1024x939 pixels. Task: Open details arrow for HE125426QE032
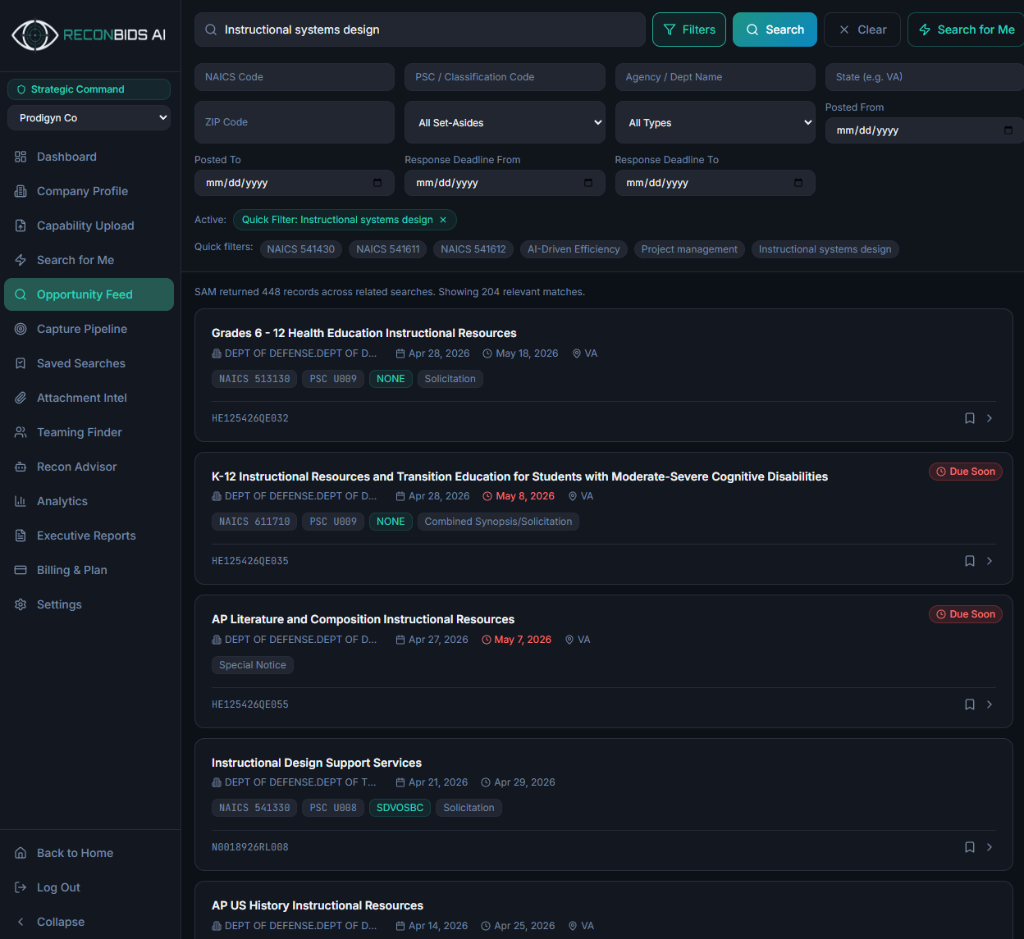pos(990,418)
